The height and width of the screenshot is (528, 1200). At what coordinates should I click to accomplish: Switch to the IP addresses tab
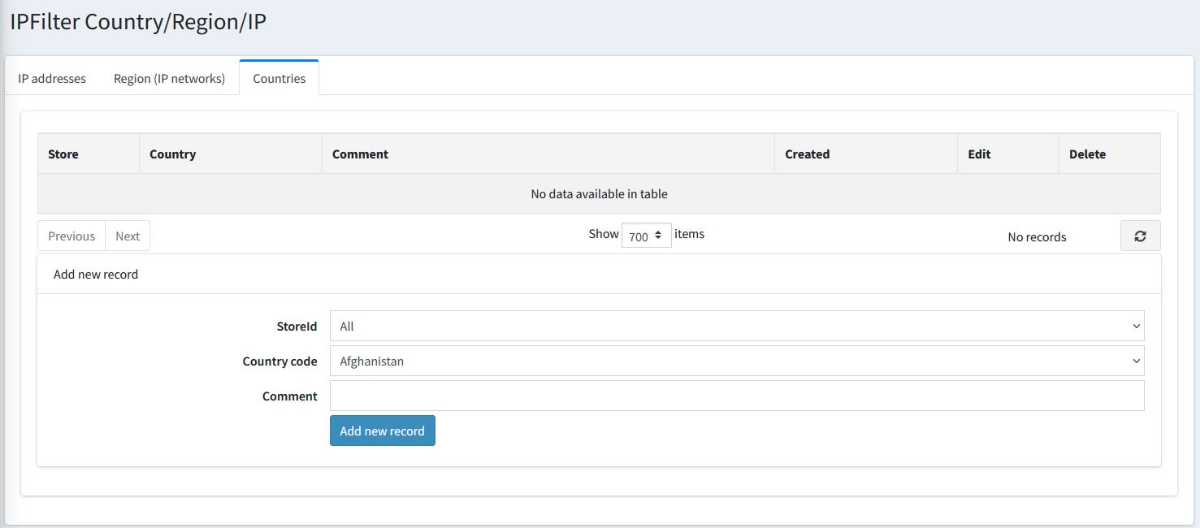[x=52, y=79]
